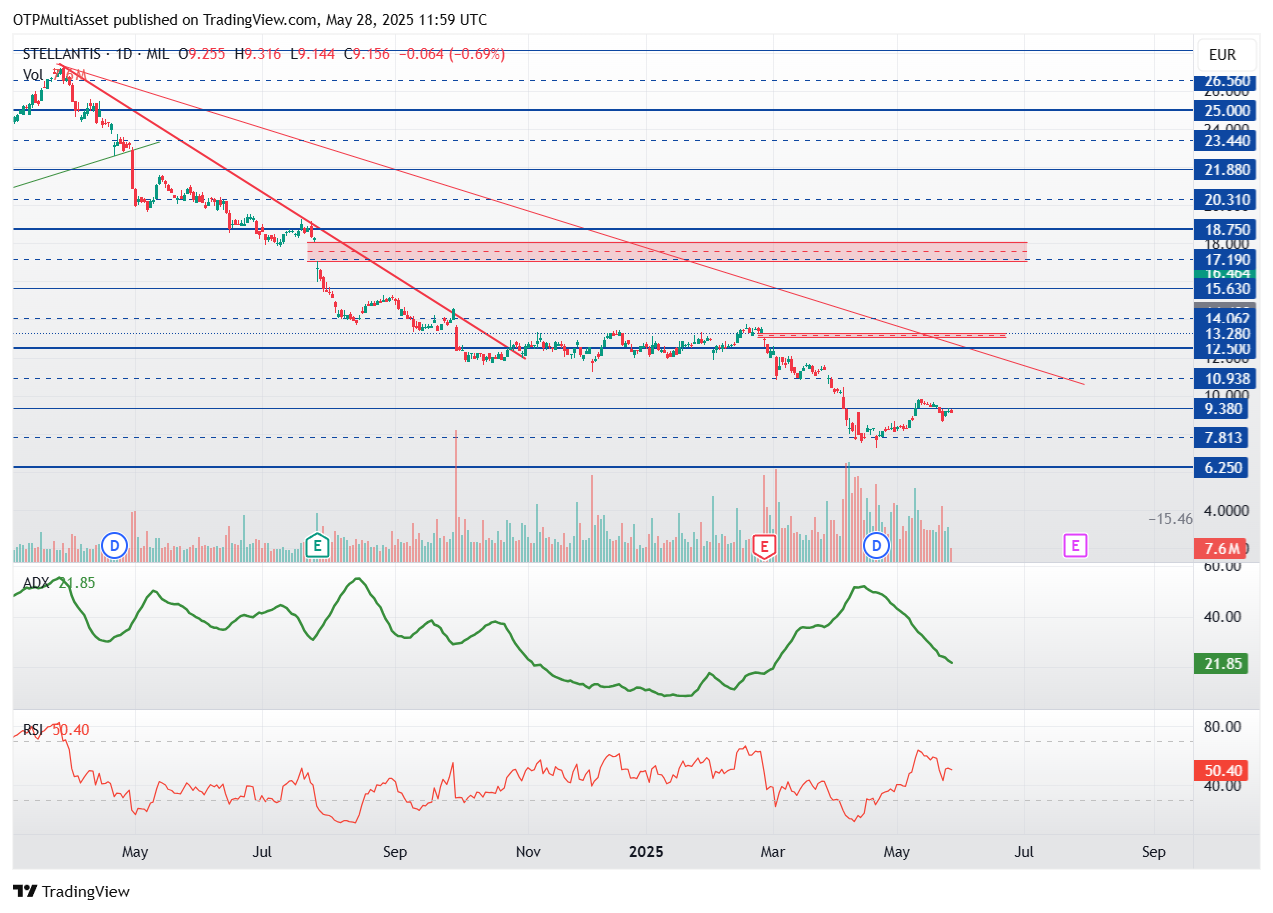Click the 2025 year label on time axis

(647, 852)
